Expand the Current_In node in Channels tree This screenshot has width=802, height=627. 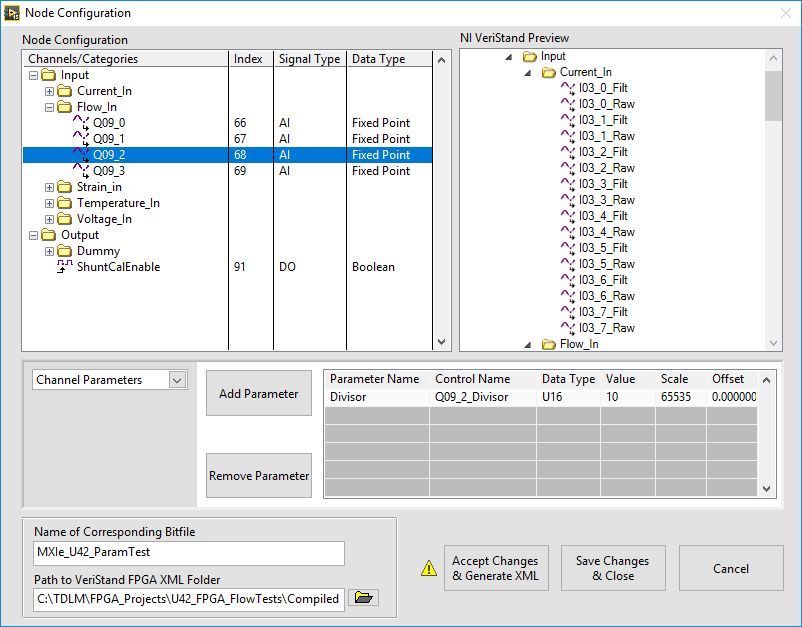coord(49,92)
